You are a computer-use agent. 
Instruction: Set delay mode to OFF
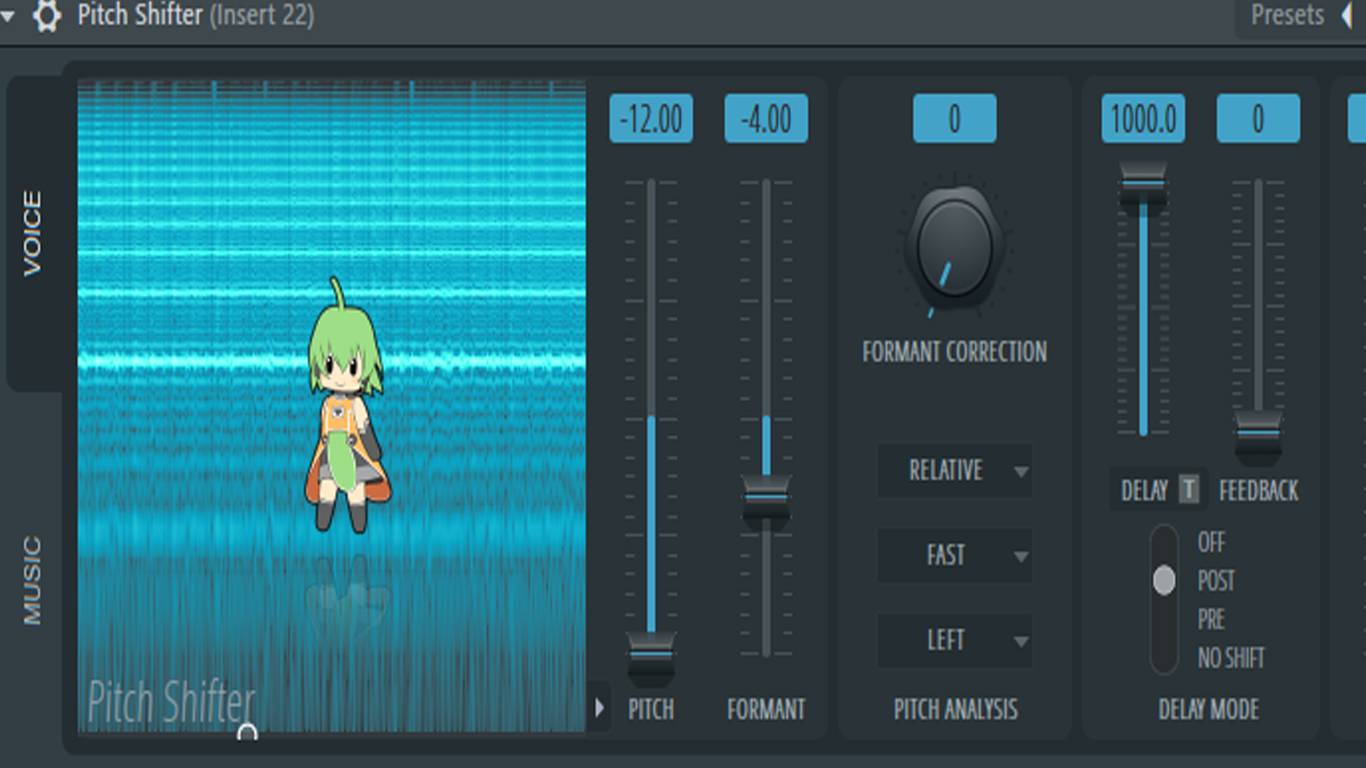[1211, 542]
